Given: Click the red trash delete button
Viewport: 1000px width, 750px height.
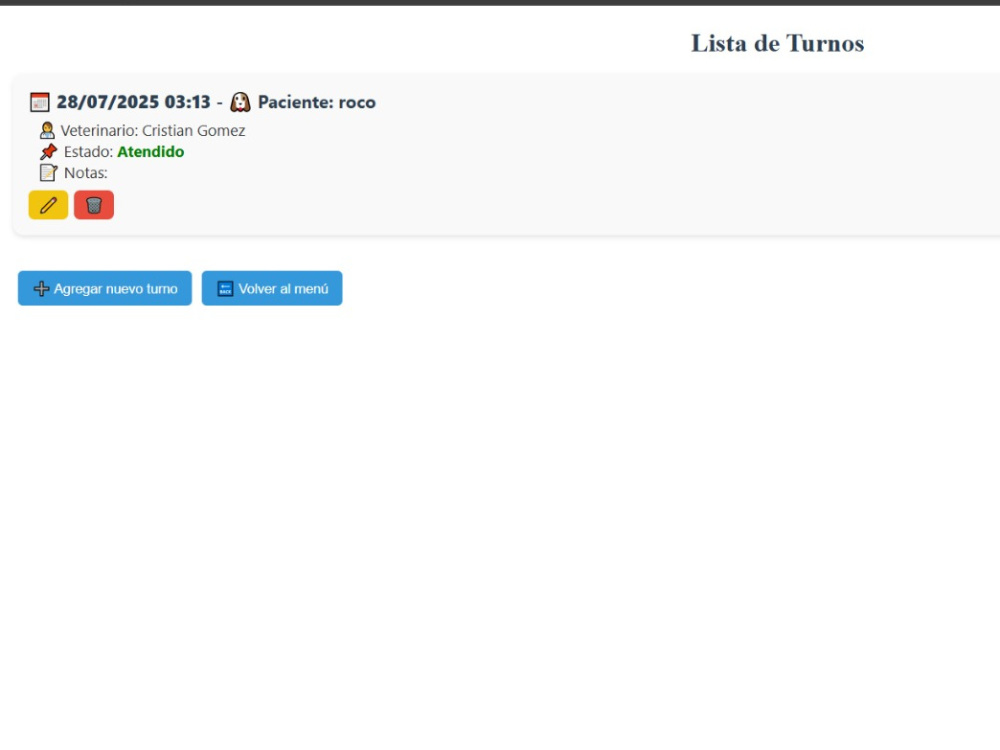Looking at the screenshot, I should click(x=94, y=205).
